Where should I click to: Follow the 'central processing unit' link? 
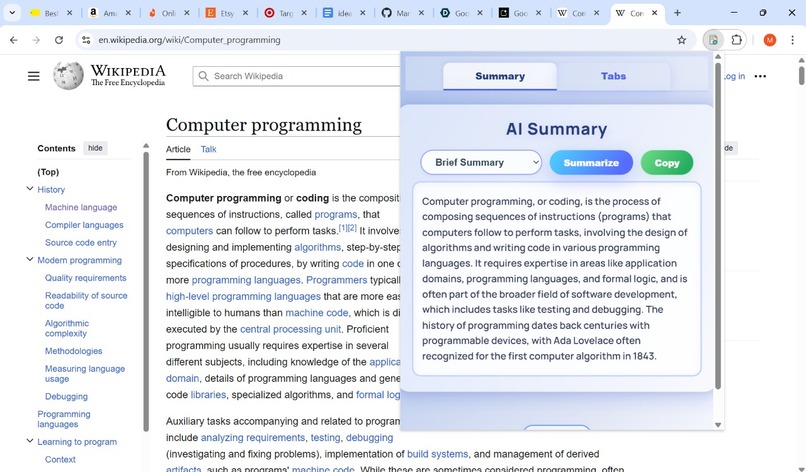coord(290,329)
